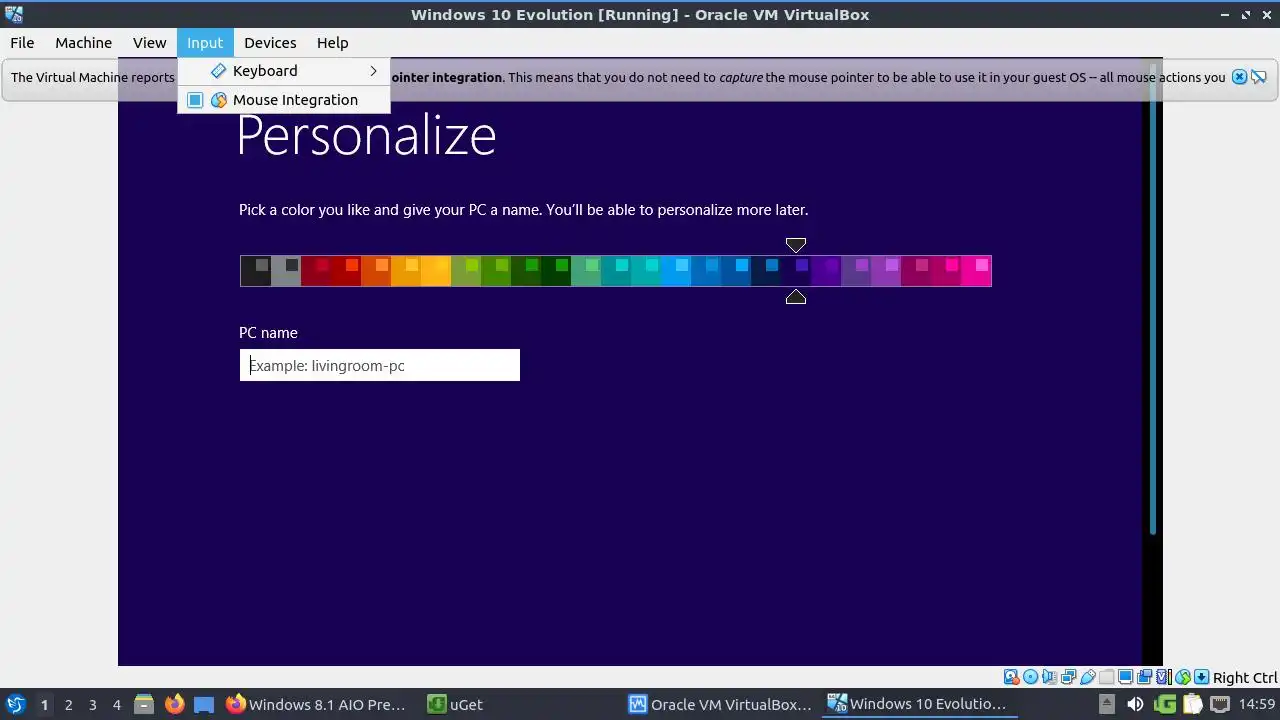Open the File menu
Viewport: 1280px width, 720px height.
coord(22,43)
